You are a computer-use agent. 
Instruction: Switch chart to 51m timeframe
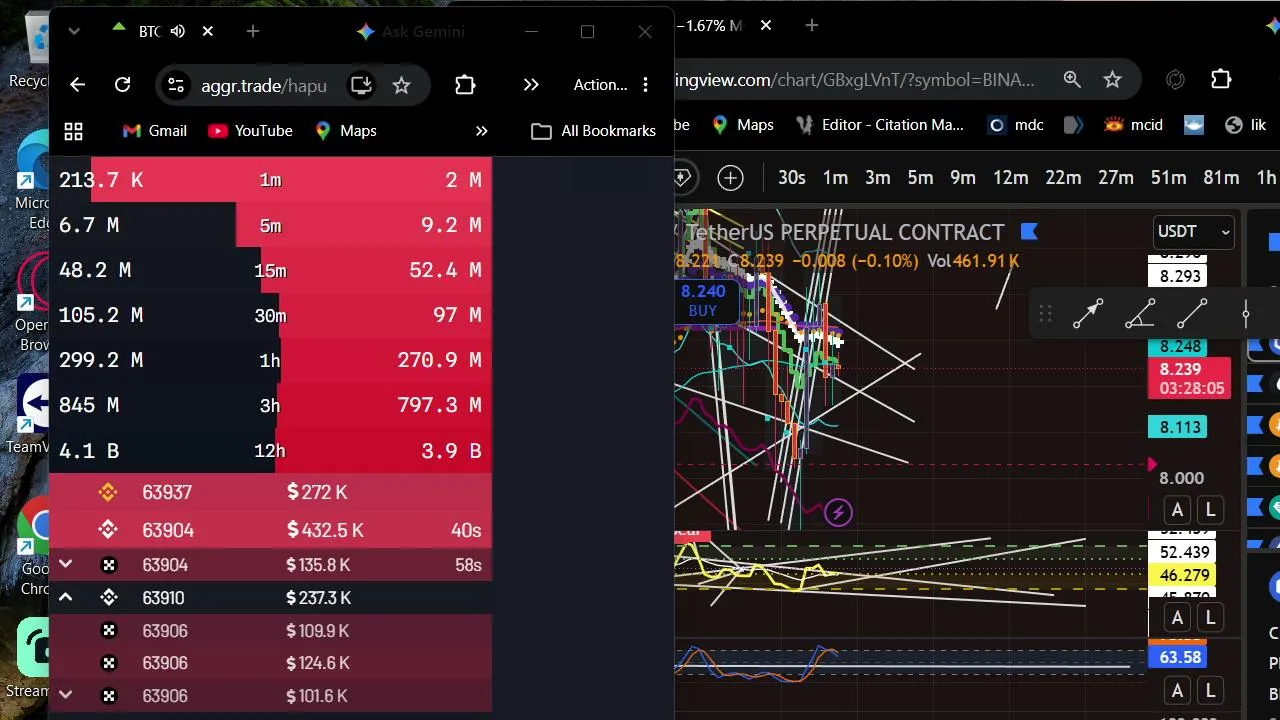coord(1168,178)
